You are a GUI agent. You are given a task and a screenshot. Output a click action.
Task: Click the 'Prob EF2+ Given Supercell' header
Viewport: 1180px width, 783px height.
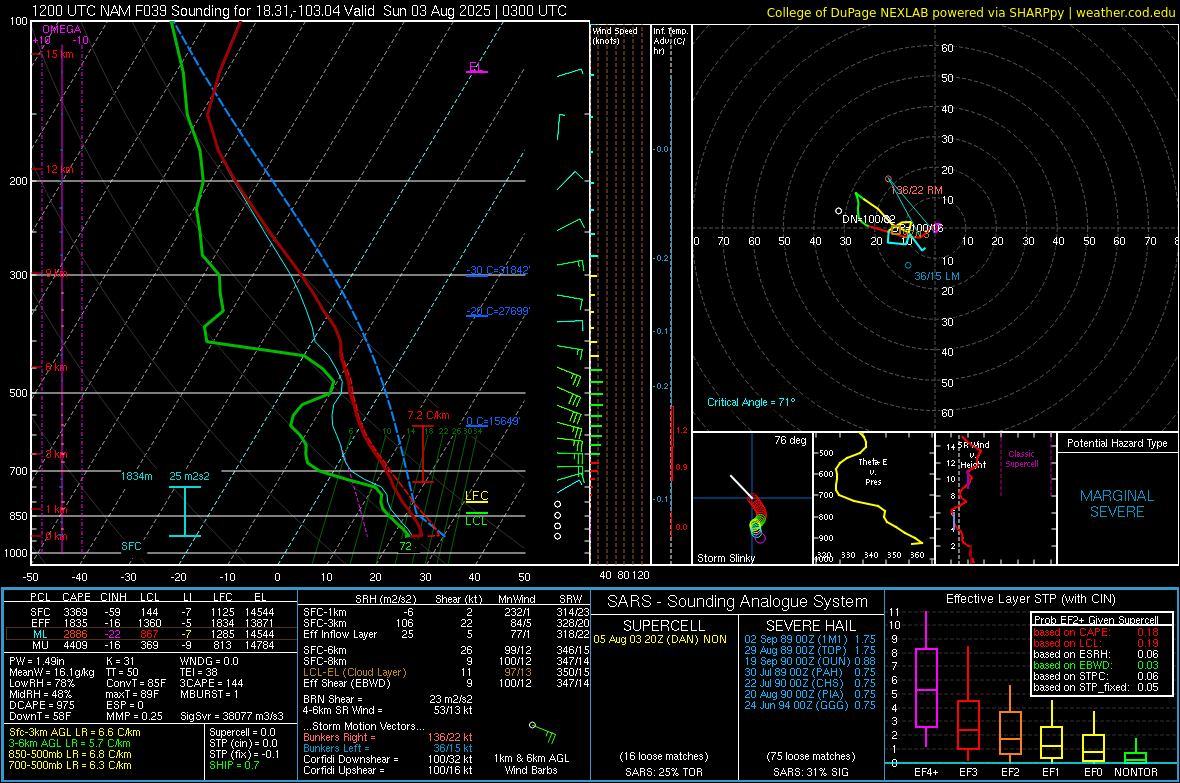[1096, 620]
